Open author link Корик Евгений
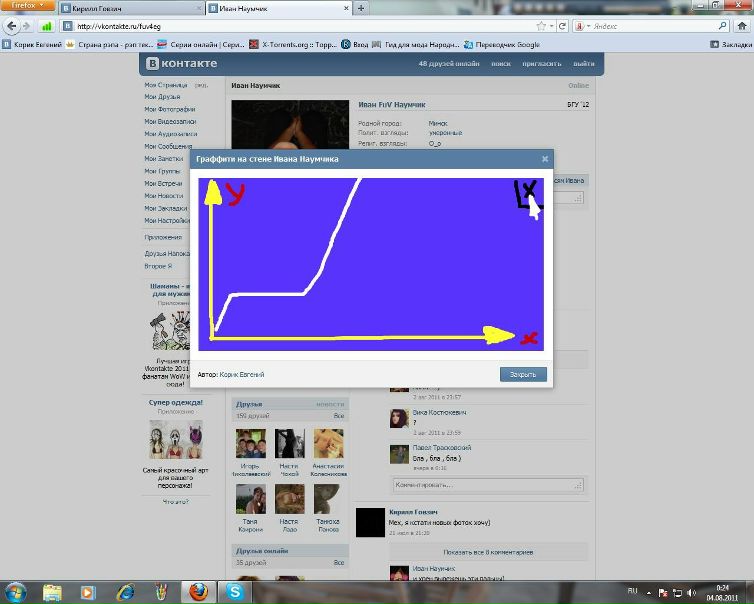Screen dimensions: 754x604 [x=242, y=374]
